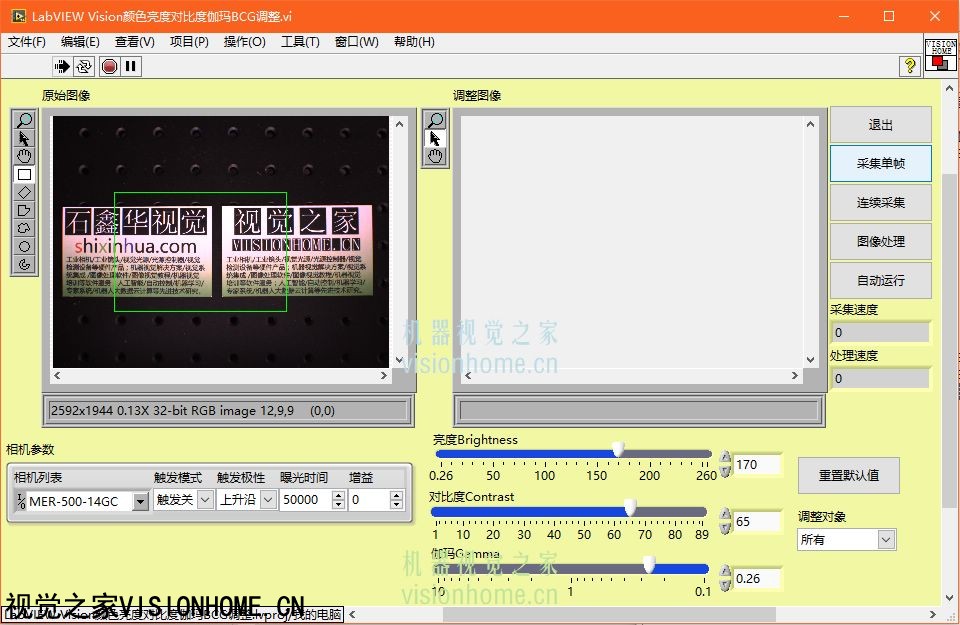This screenshot has height=625, width=960.
Task: Pick the Rotated Rectangle ROI tool
Action: click(25, 192)
